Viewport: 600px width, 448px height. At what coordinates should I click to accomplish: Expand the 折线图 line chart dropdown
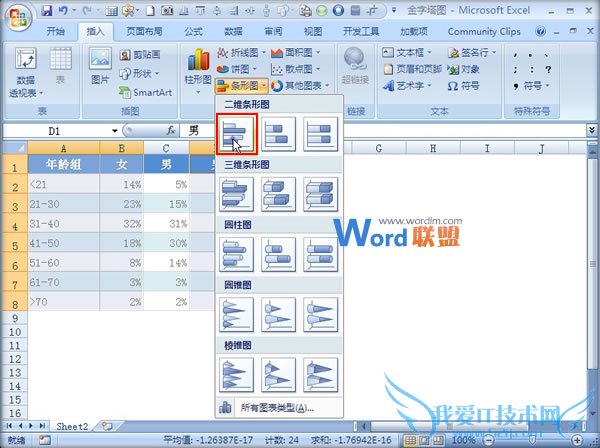(241, 52)
